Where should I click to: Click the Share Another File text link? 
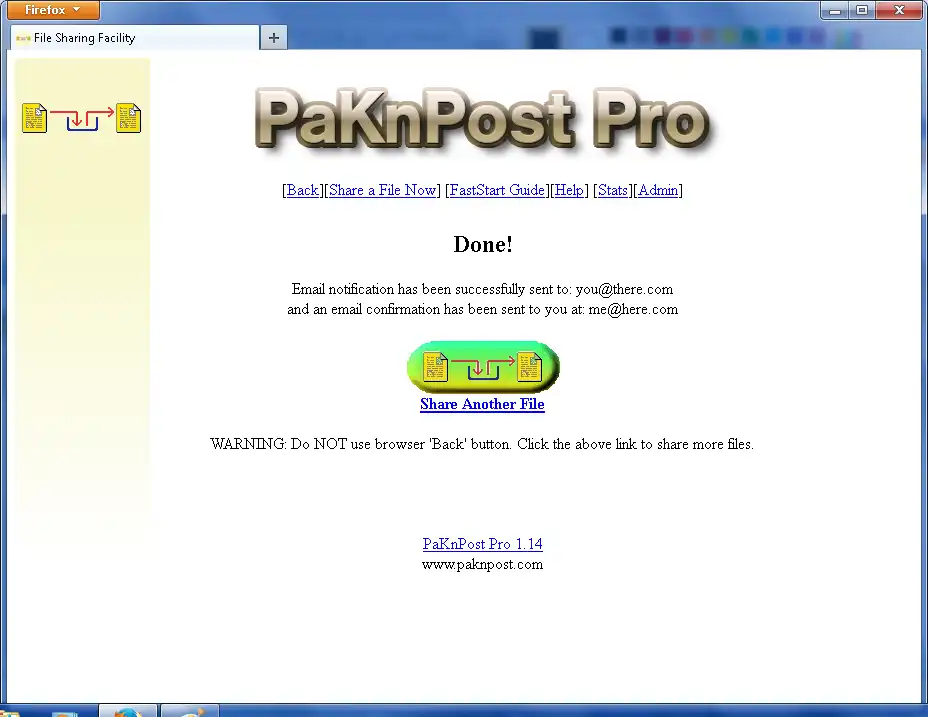482,404
